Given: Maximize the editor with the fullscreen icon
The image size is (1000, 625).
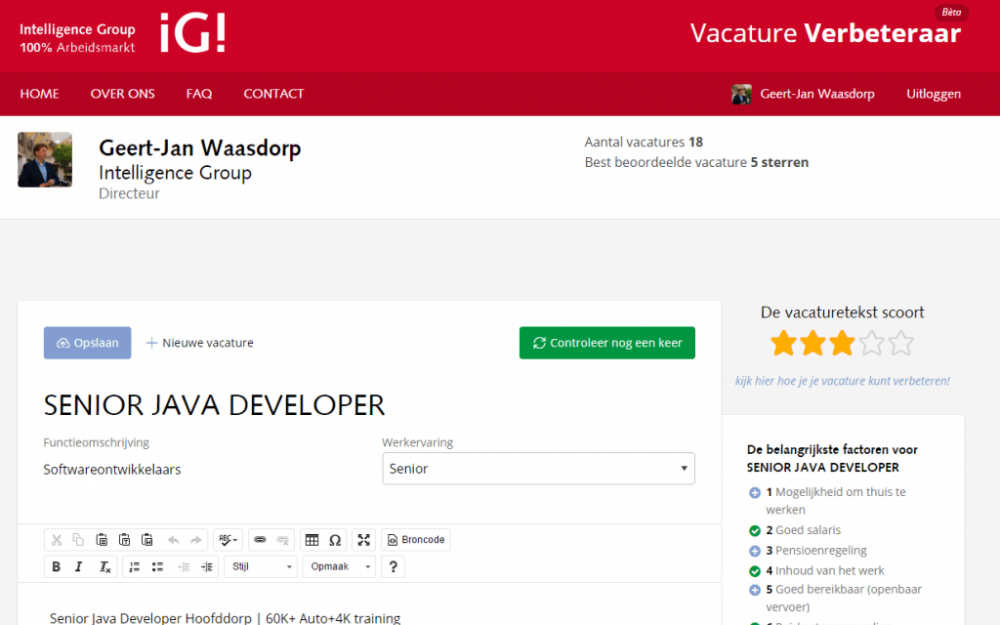Looking at the screenshot, I should (364, 540).
